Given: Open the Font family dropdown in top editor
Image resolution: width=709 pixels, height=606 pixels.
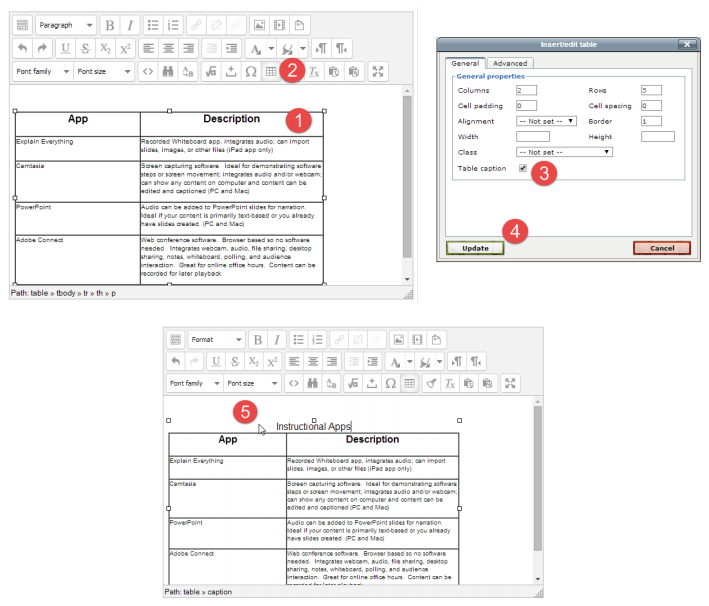Looking at the screenshot, I should click(x=43, y=71).
